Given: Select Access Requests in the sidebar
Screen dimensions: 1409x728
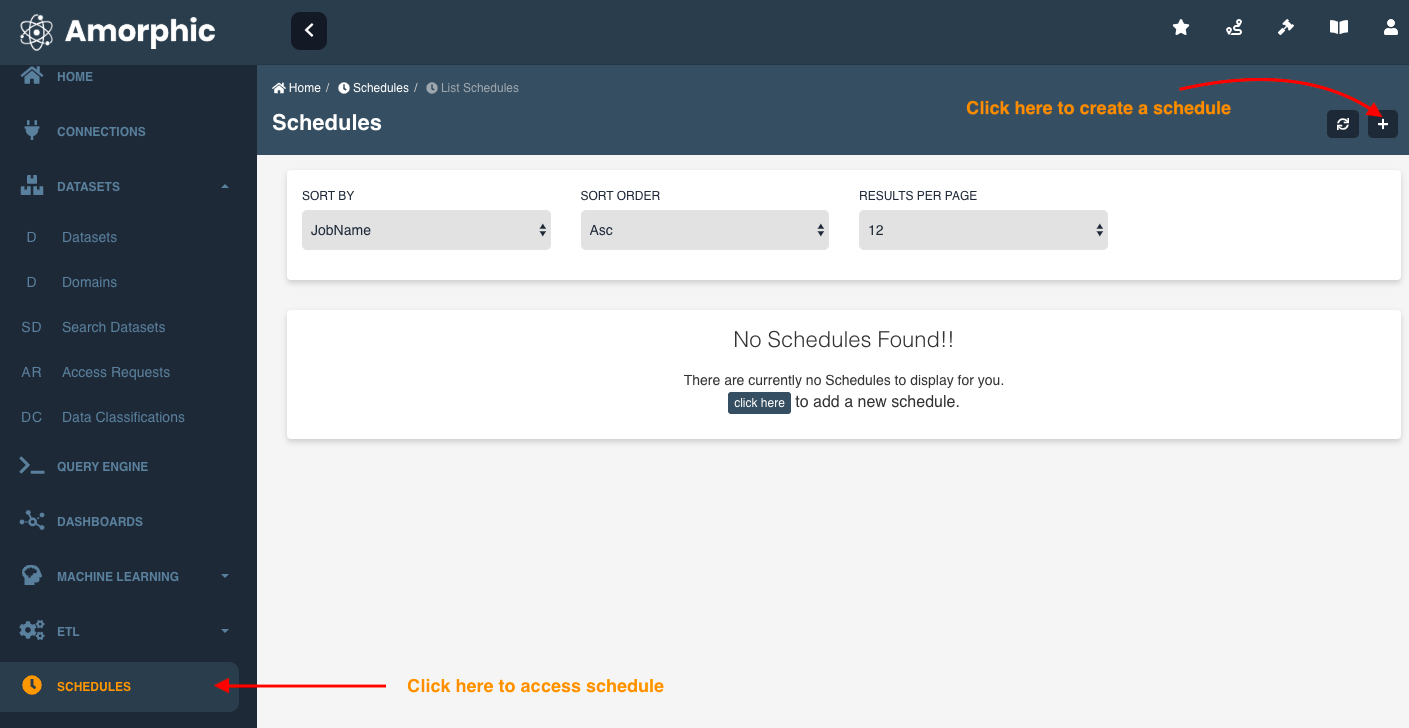Looking at the screenshot, I should [116, 372].
